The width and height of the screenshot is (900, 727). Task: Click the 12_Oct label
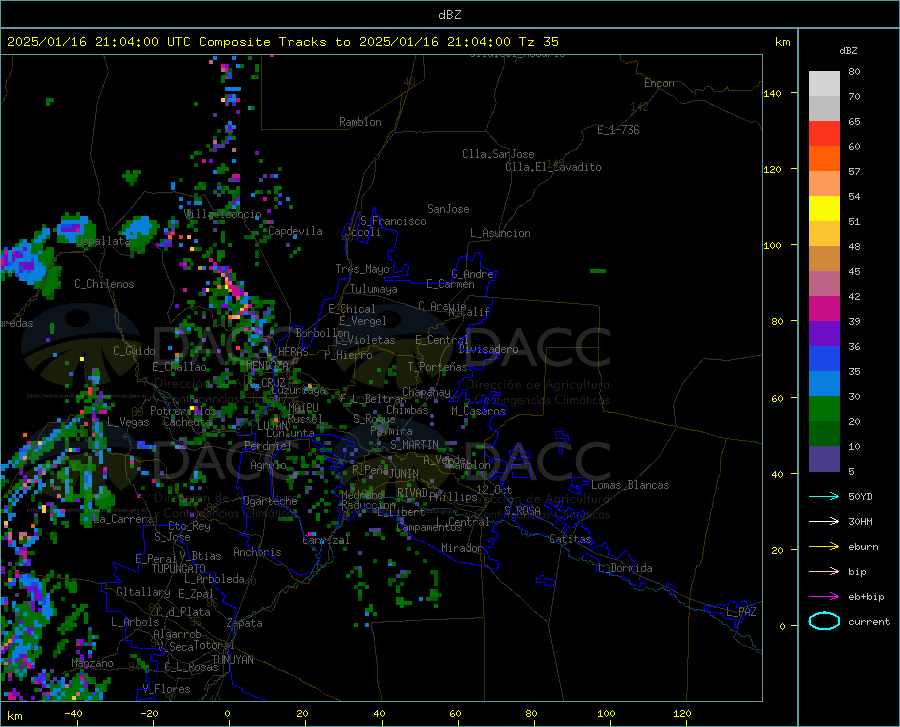coord(494,489)
